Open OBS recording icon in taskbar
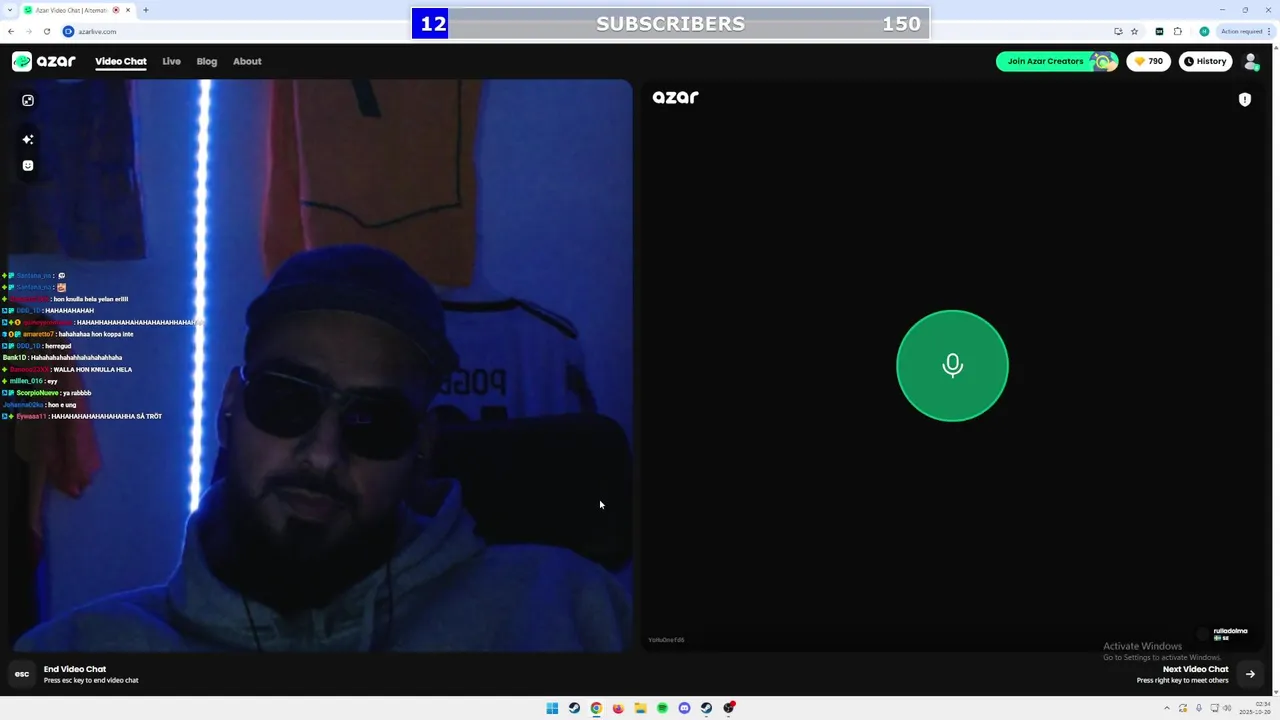Screen dimensions: 1280x720 coord(729,708)
